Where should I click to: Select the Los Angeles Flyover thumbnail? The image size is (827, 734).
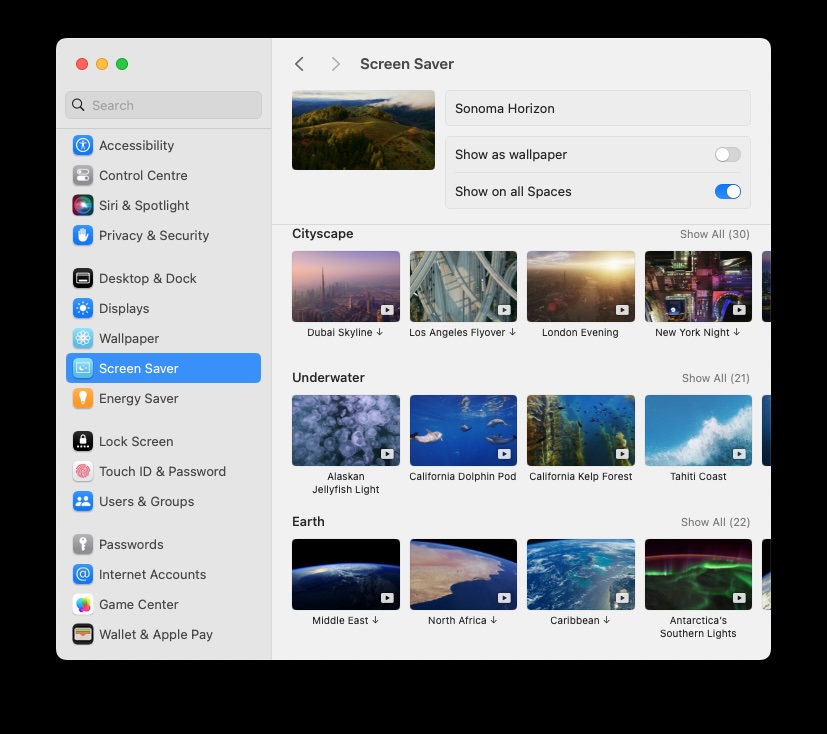click(x=464, y=286)
